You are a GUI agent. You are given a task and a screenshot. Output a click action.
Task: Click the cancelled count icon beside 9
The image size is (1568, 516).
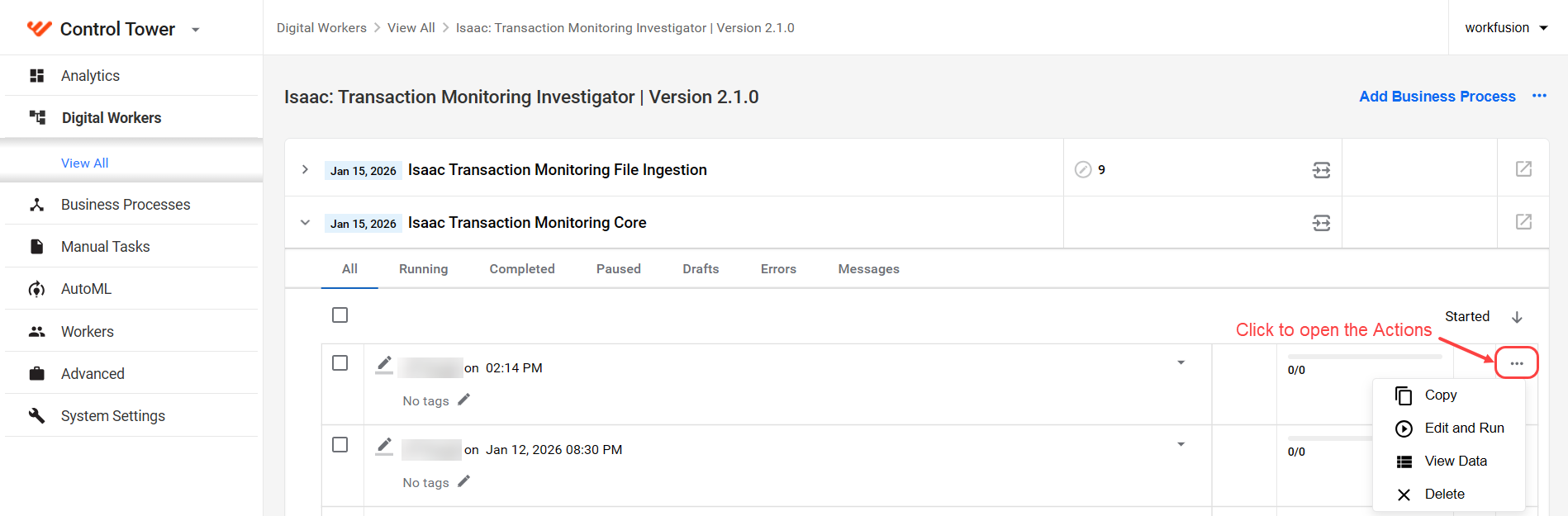pos(1083,169)
